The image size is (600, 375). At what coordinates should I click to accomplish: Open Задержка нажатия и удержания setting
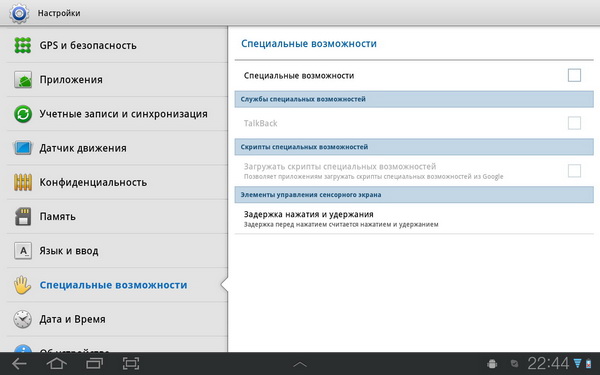point(414,218)
